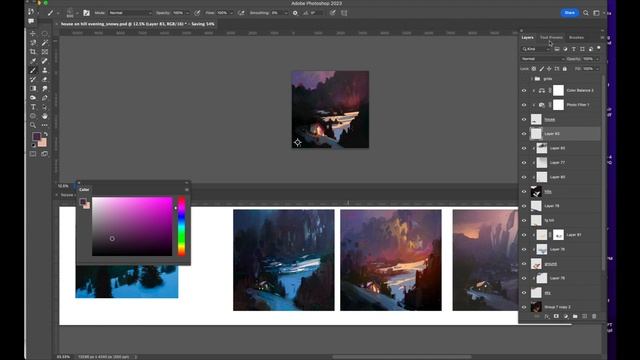Lock transparent pixels in Layers panel
640x360 pixels.
click(x=534, y=69)
